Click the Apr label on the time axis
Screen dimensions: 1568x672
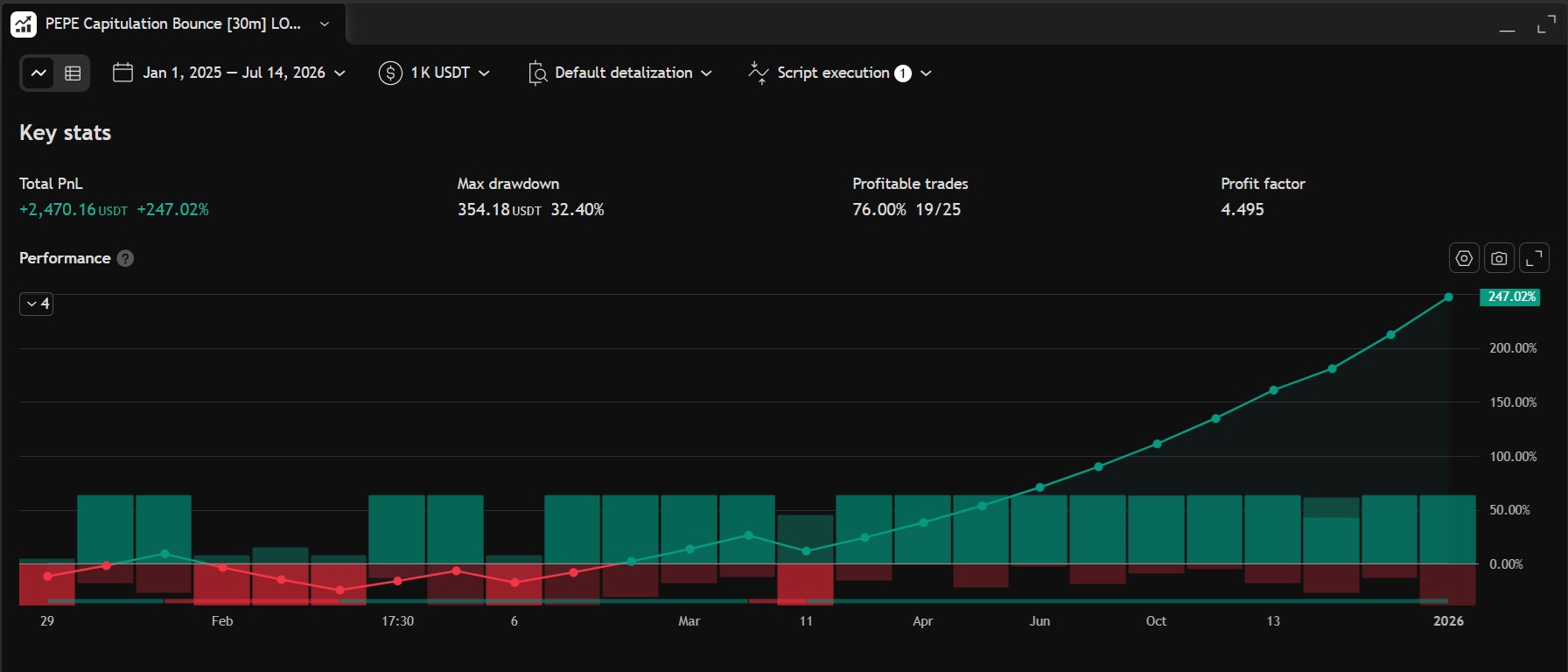(x=923, y=621)
